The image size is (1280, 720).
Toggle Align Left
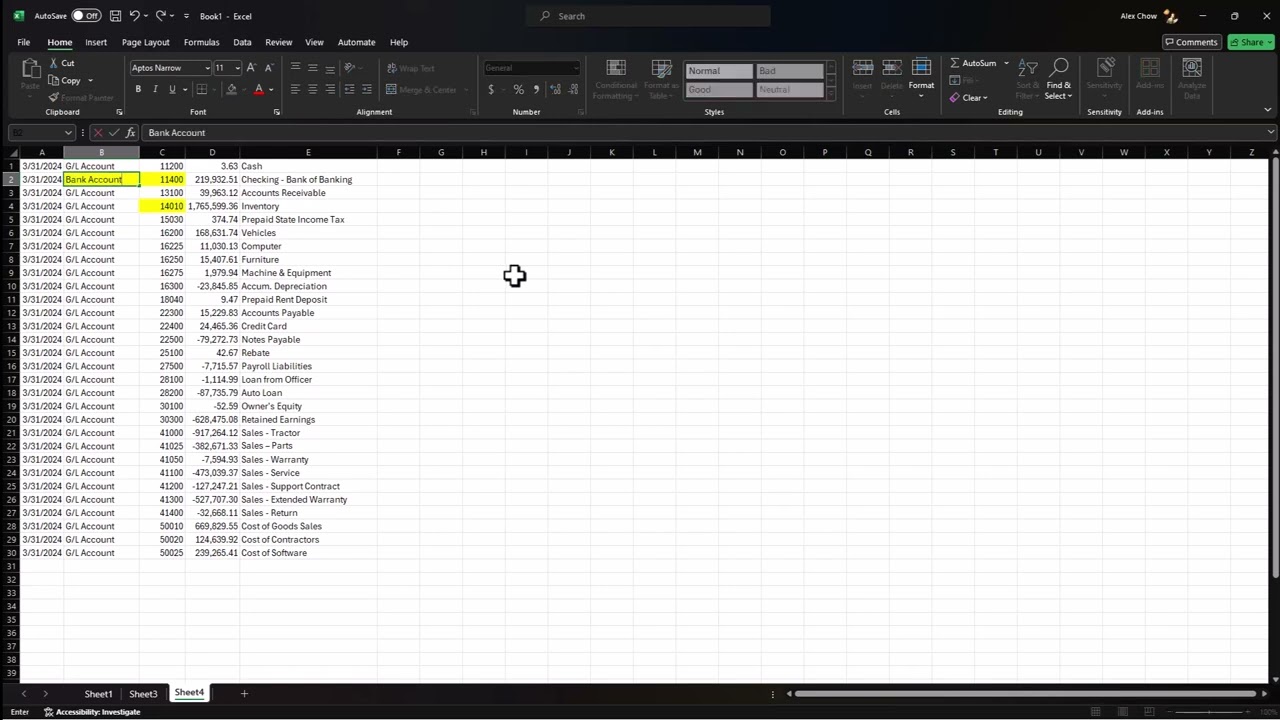295,89
